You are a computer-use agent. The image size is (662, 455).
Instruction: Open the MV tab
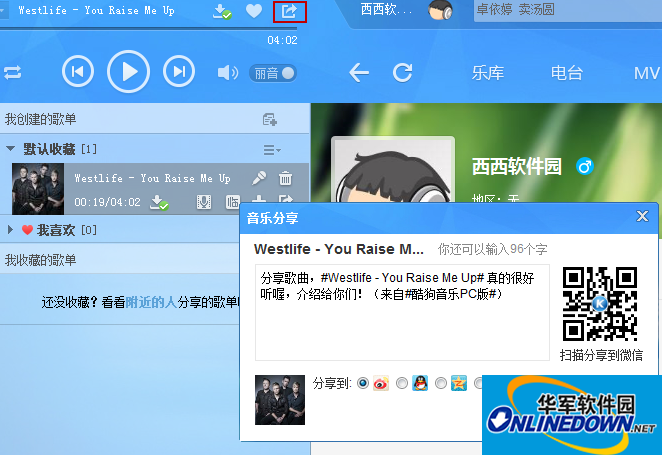click(x=646, y=73)
